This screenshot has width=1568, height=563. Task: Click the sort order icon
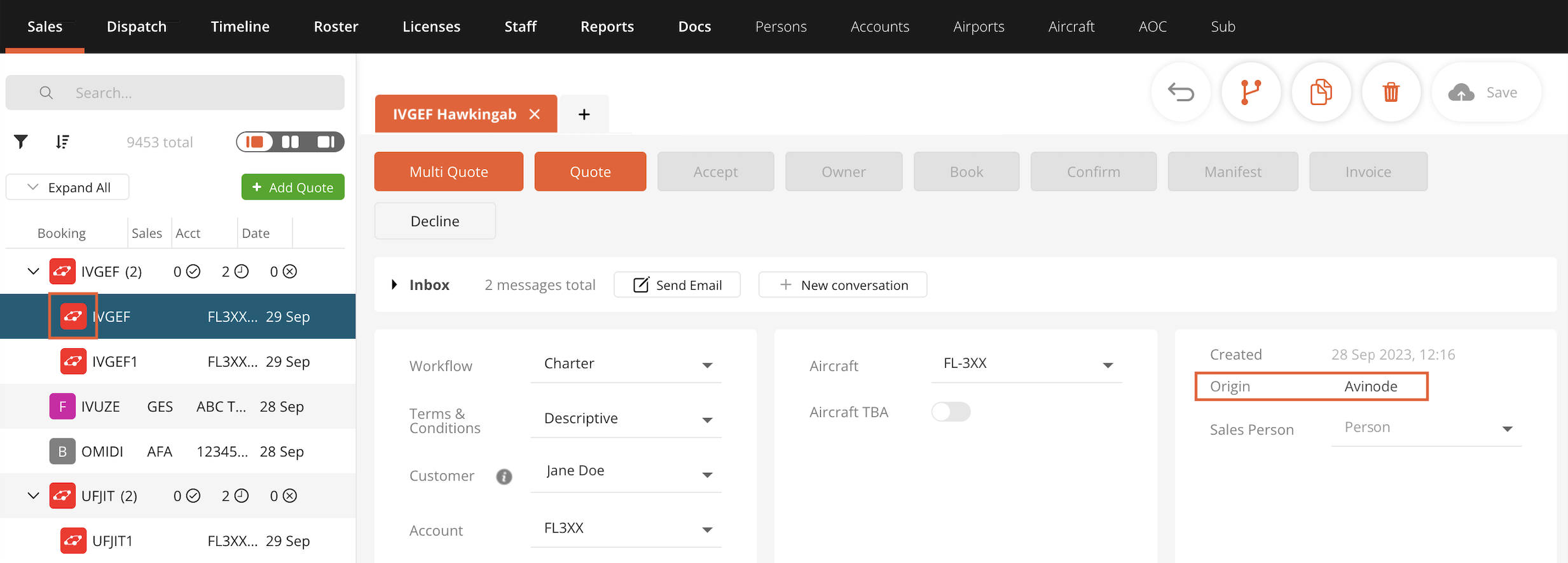coord(62,142)
